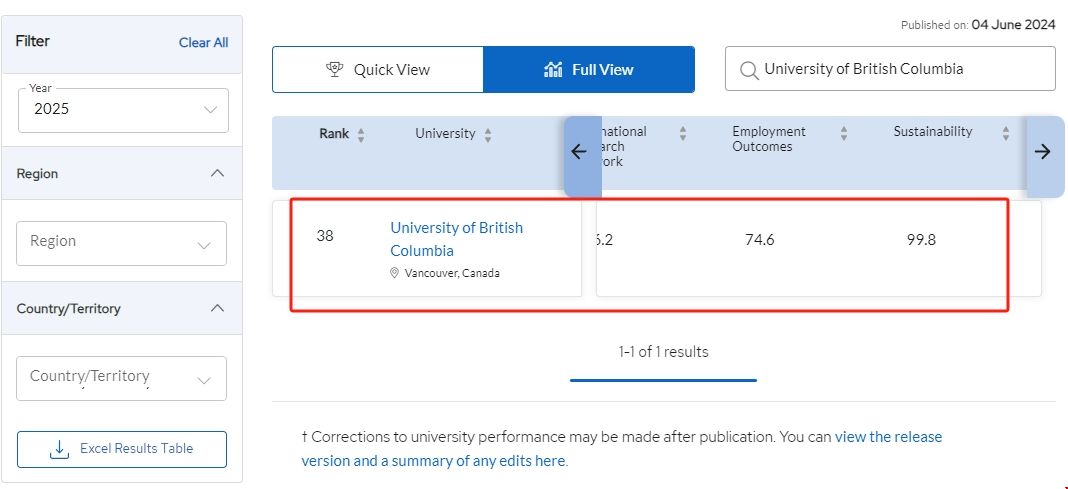Switch to Quick View tab
Image resolution: width=1068 pixels, height=489 pixels.
(378, 70)
